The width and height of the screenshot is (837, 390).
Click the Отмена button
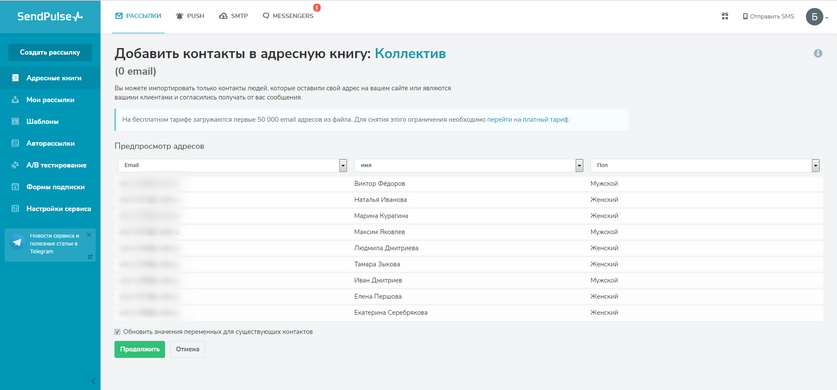click(x=187, y=349)
